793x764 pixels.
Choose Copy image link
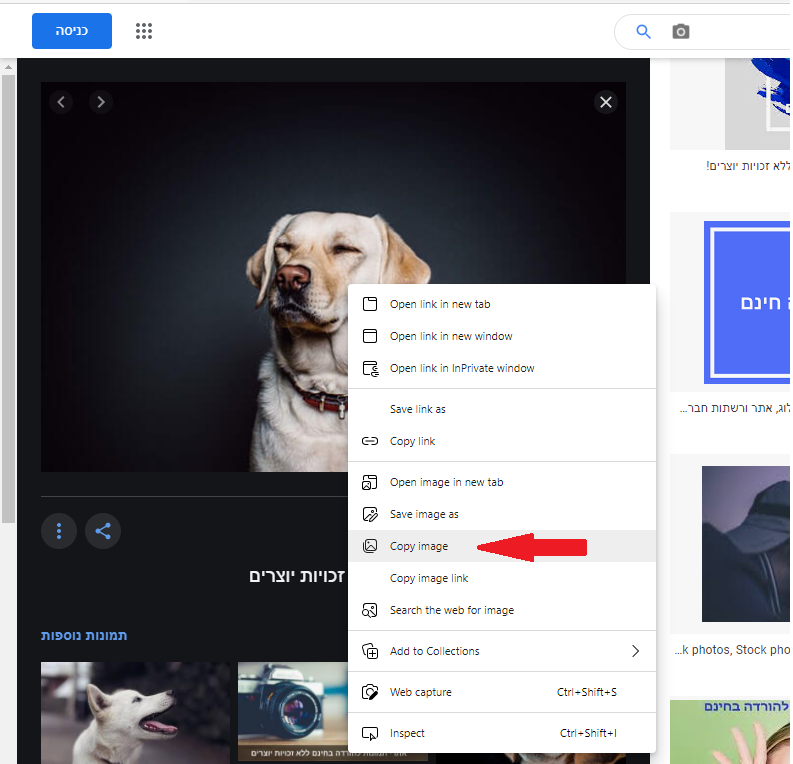(502, 578)
